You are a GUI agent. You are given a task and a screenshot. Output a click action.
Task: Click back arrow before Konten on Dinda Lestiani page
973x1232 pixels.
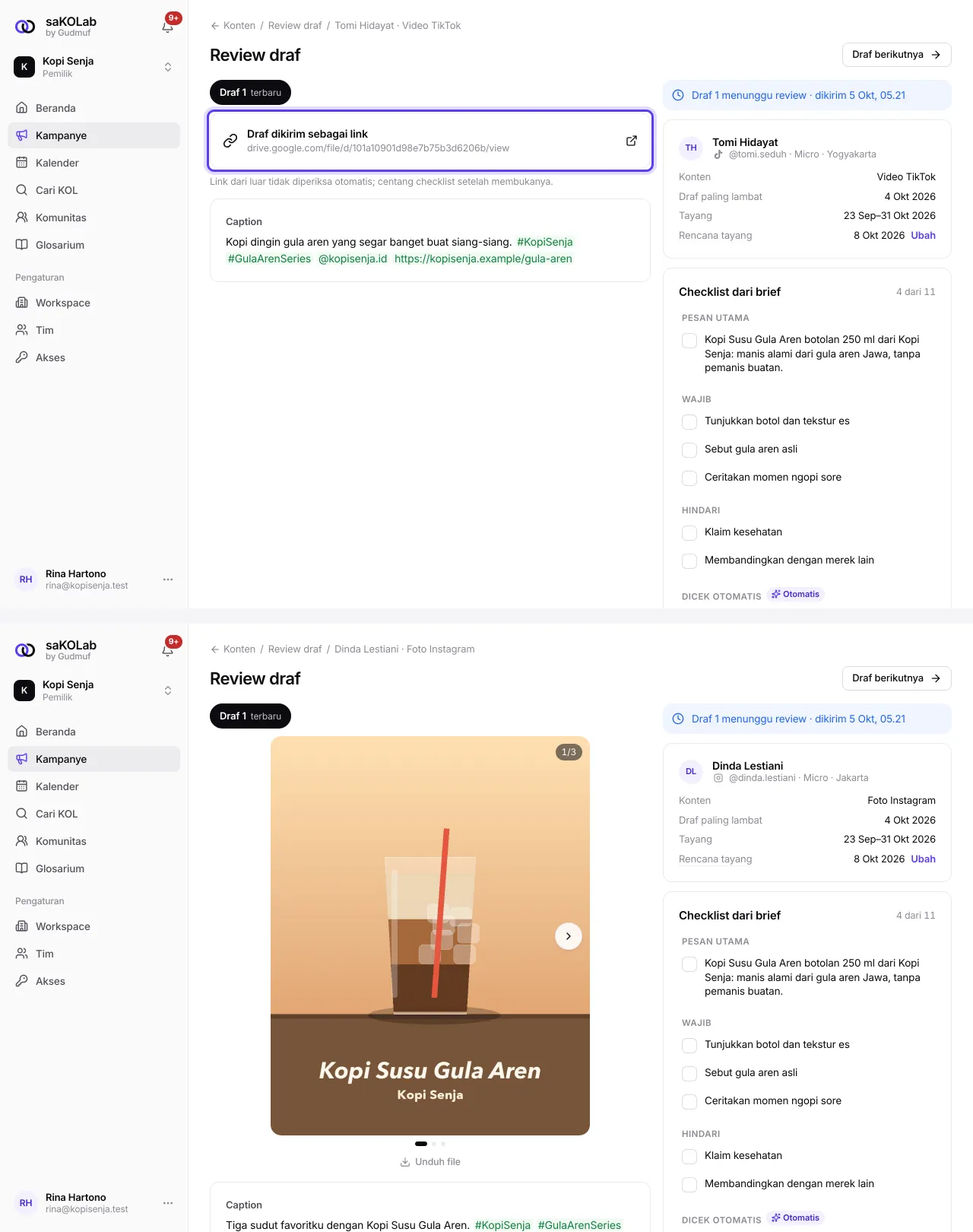click(x=215, y=649)
